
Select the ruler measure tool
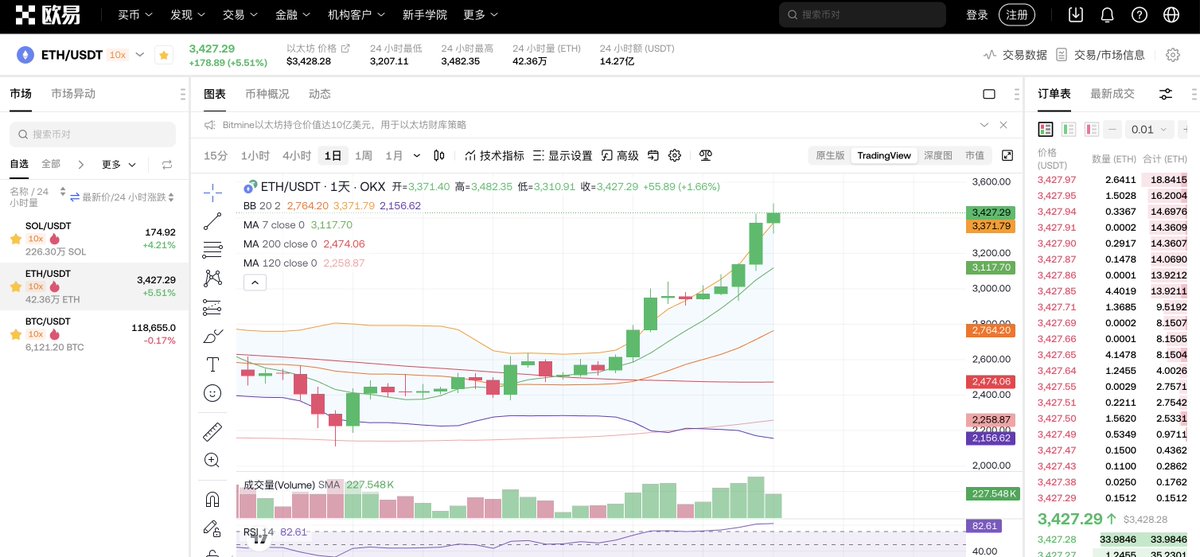click(212, 432)
